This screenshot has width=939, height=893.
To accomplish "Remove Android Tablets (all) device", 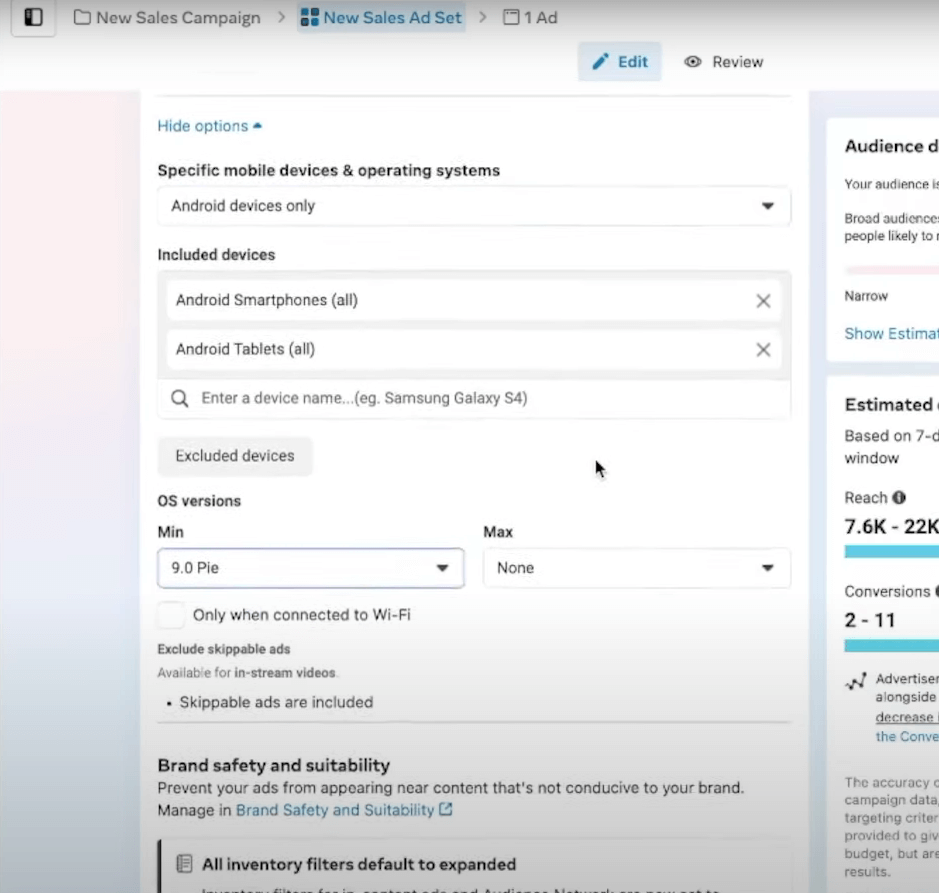I will tap(763, 350).
